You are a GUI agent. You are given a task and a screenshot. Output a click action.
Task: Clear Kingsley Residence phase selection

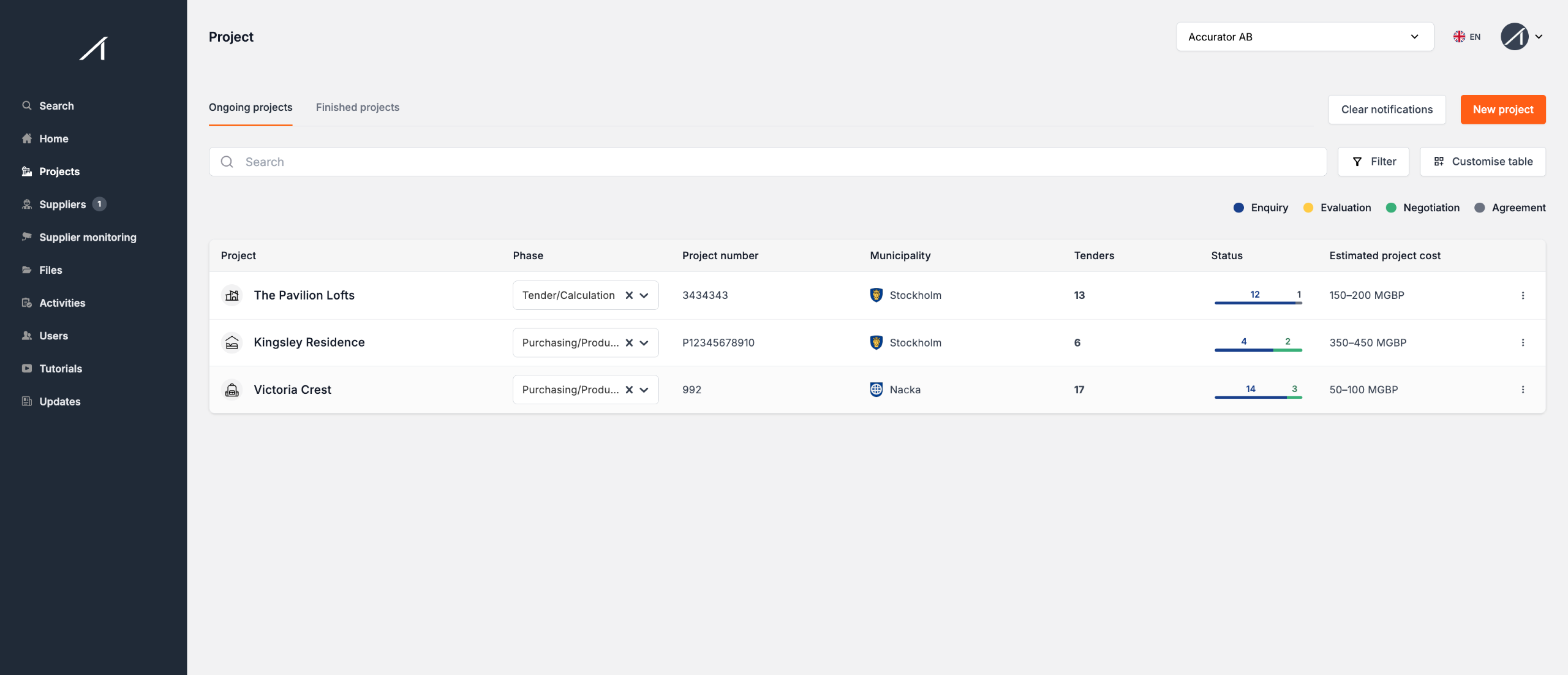pos(629,342)
